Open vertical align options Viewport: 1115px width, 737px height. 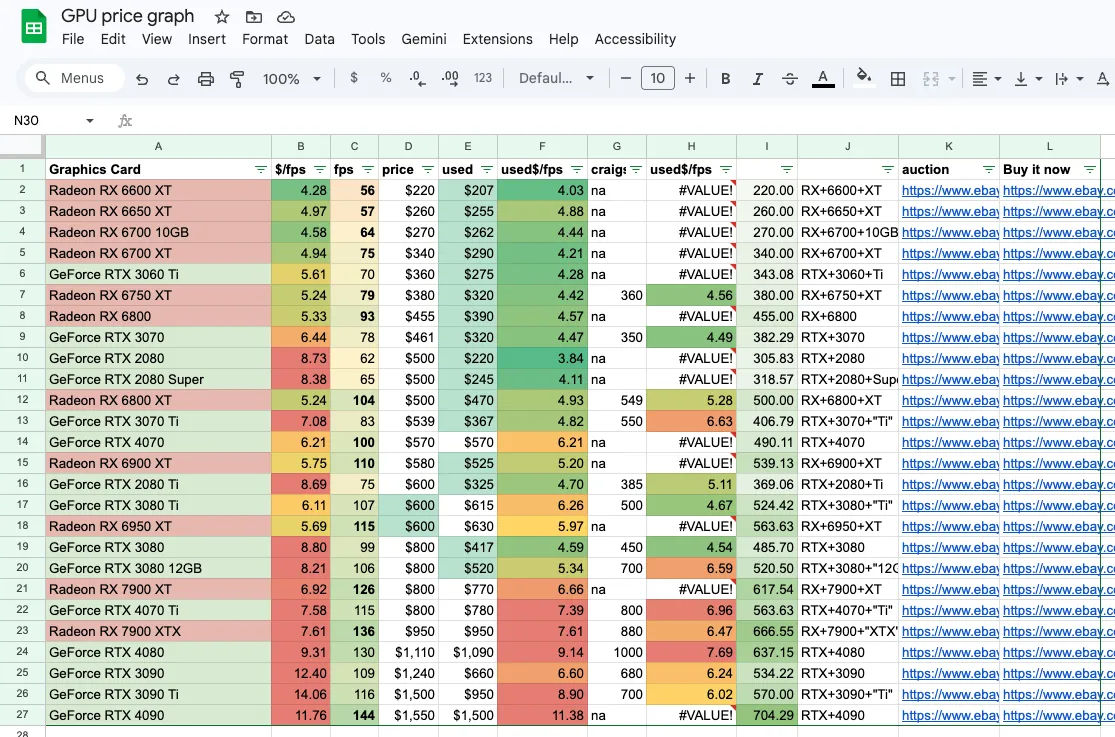tap(1028, 79)
